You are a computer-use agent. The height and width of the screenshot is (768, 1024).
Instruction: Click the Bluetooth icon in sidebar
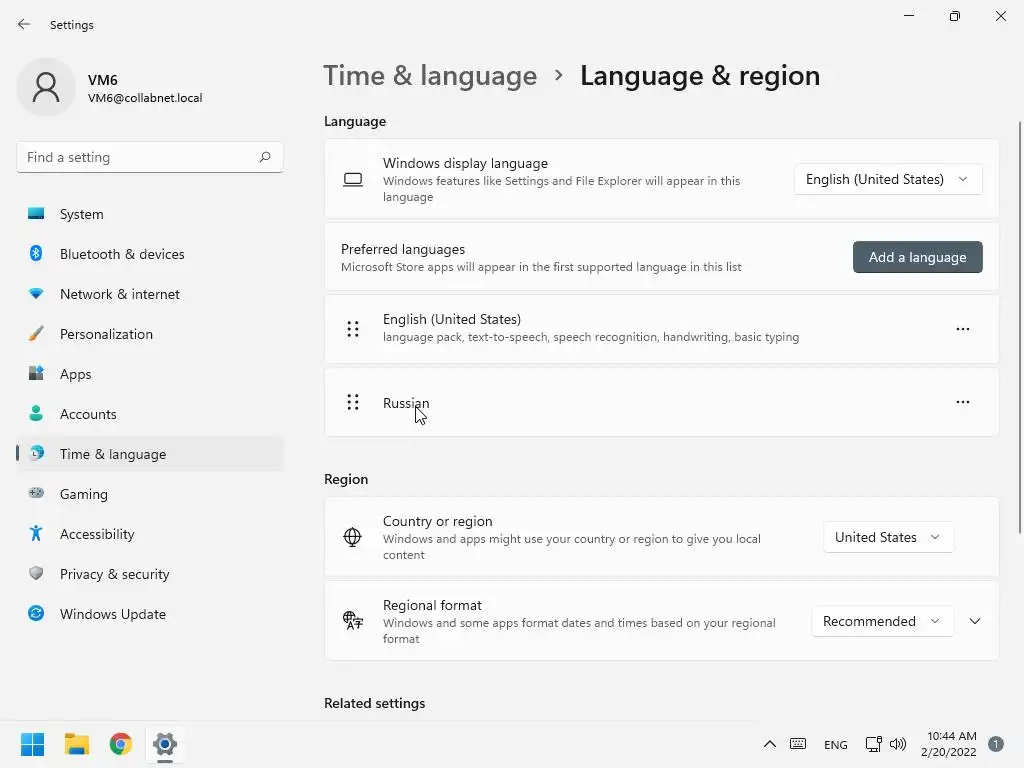[x=36, y=253]
